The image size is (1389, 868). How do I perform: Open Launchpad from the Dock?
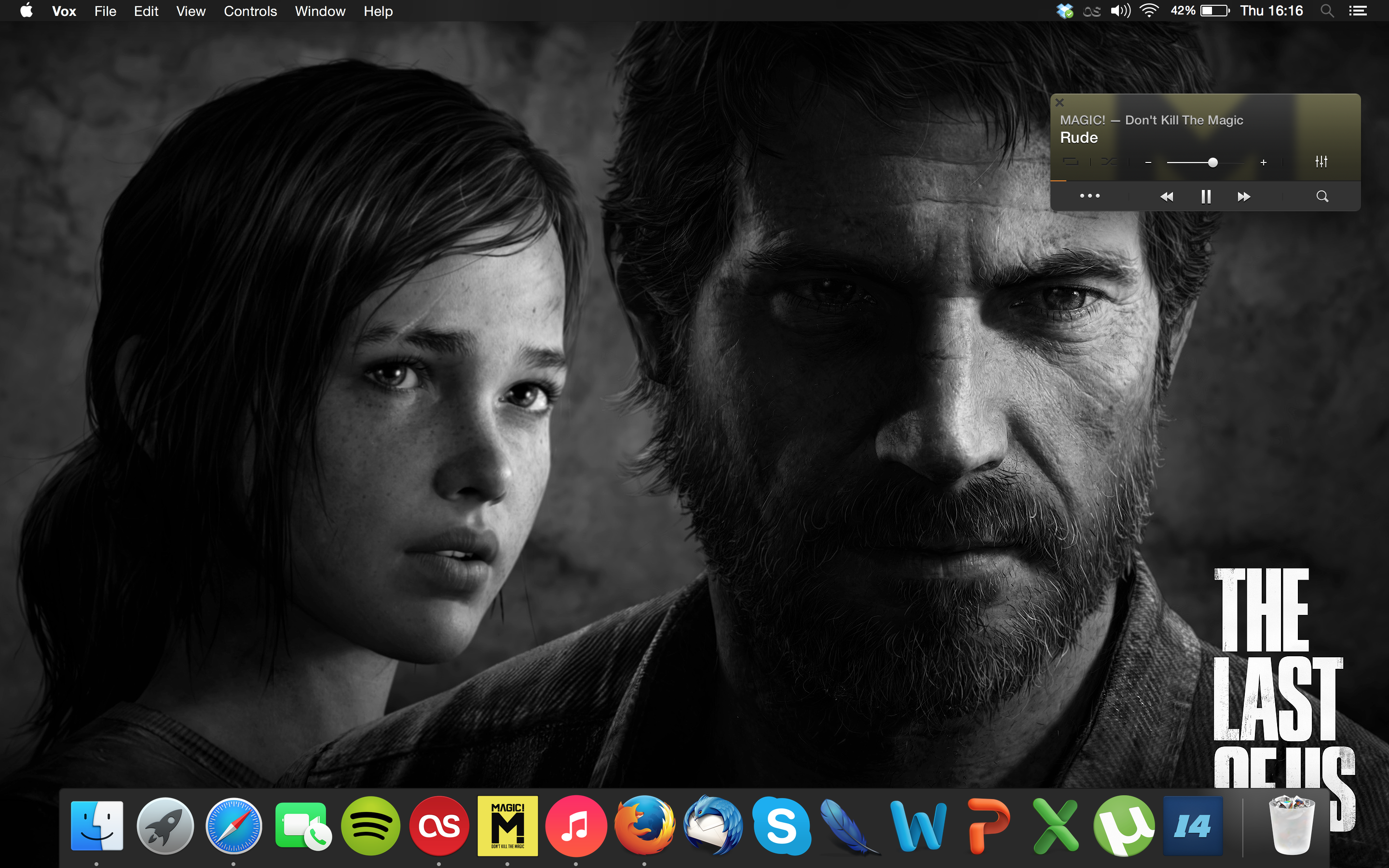pos(165,826)
